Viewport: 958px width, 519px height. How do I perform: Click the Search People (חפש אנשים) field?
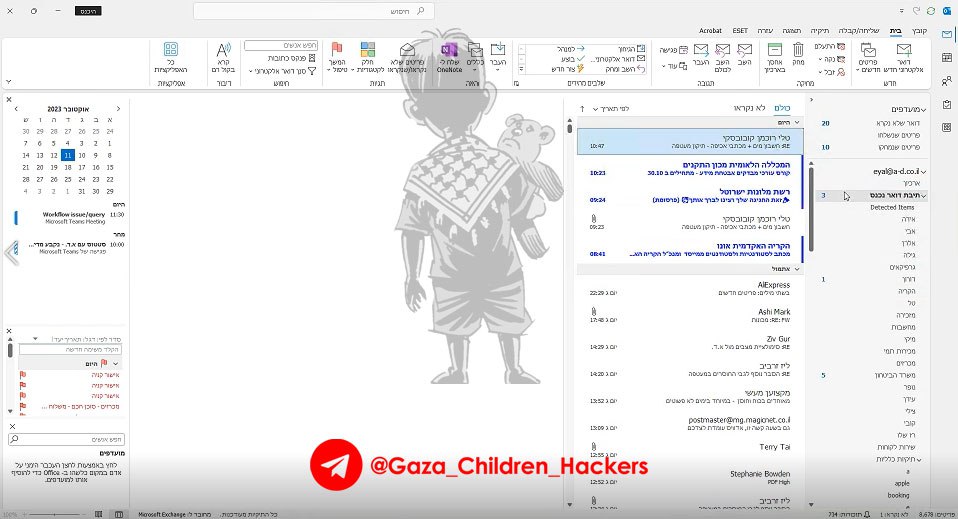coord(280,45)
